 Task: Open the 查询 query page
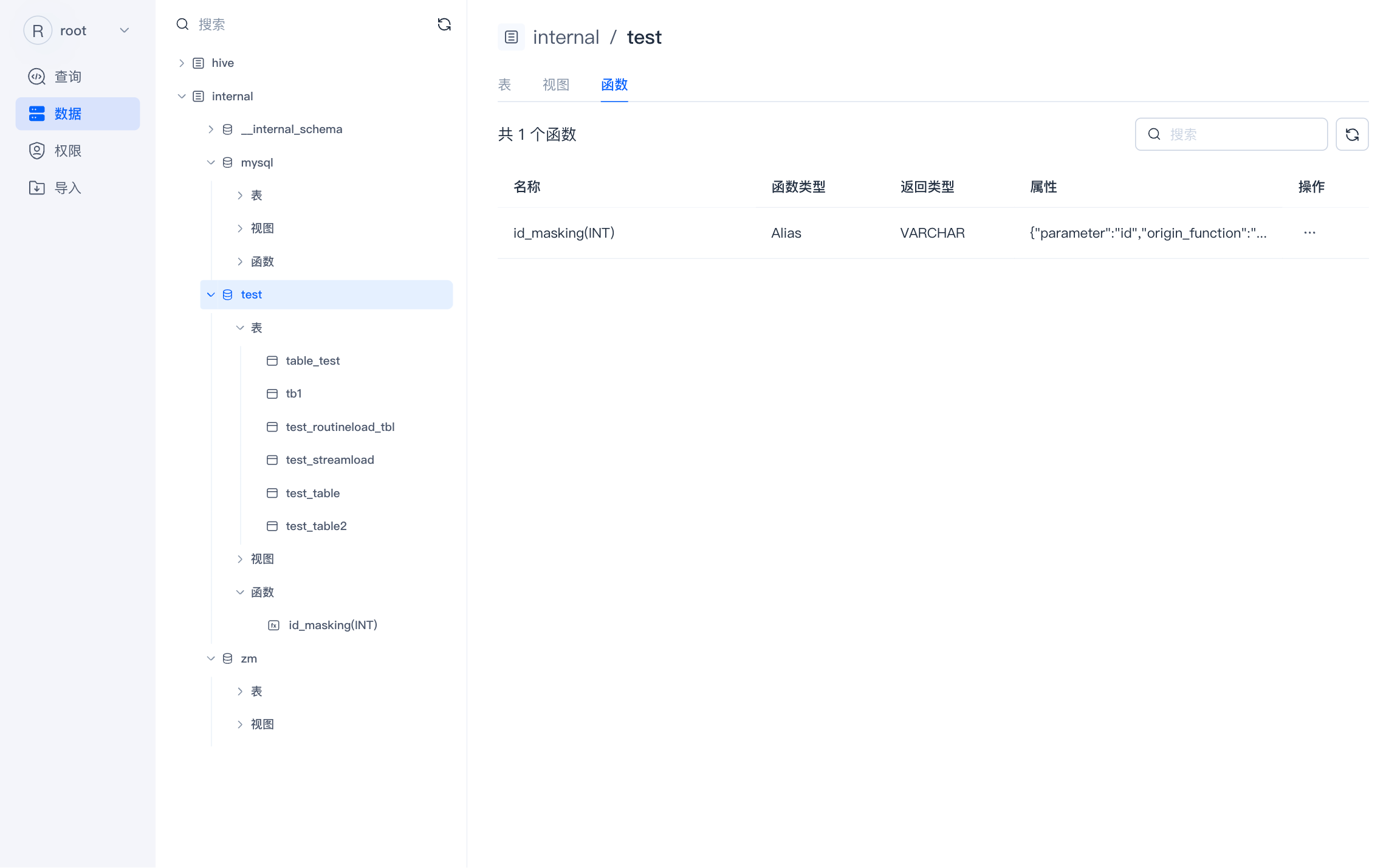click(67, 77)
